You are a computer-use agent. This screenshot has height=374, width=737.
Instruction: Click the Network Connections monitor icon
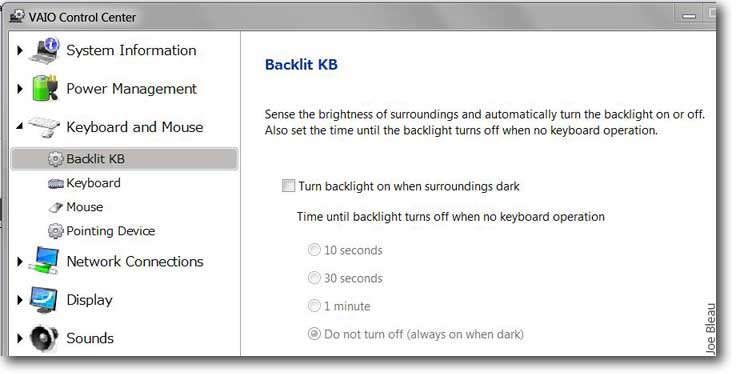click(44, 261)
